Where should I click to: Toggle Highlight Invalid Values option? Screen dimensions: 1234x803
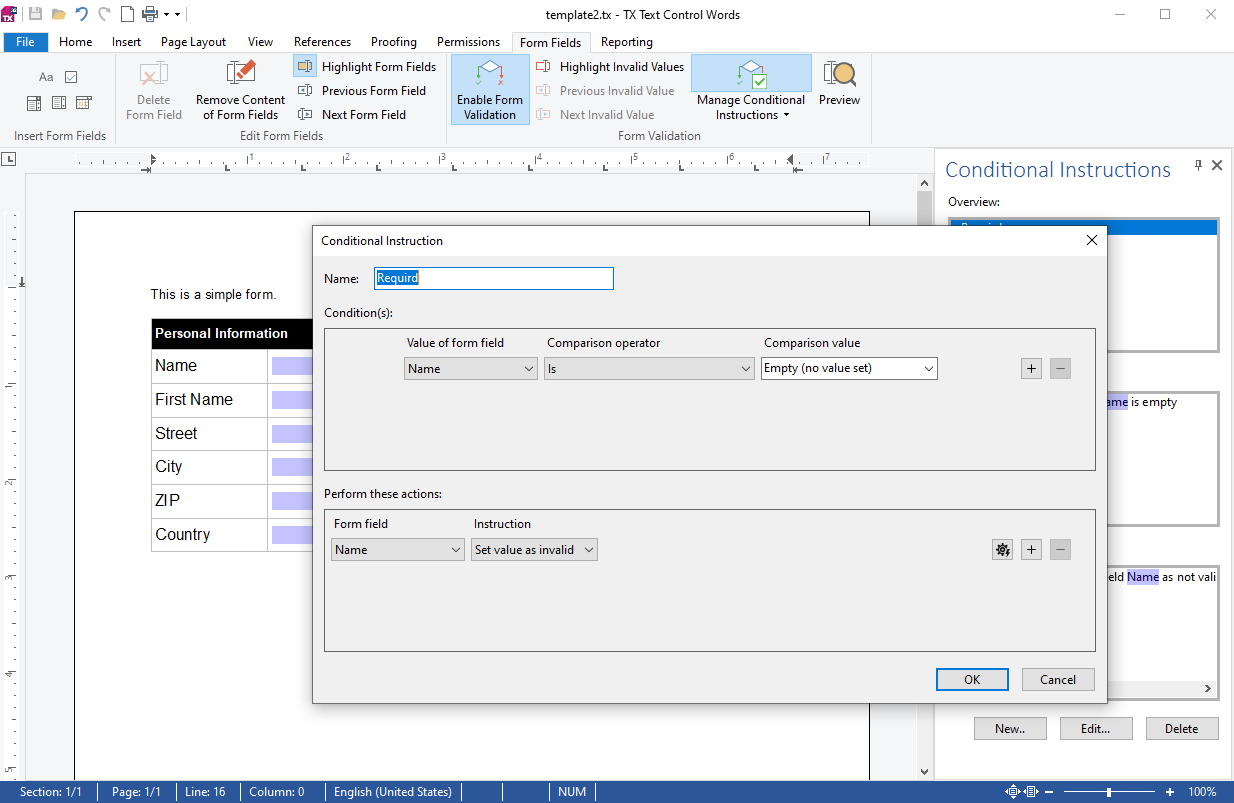(x=610, y=67)
